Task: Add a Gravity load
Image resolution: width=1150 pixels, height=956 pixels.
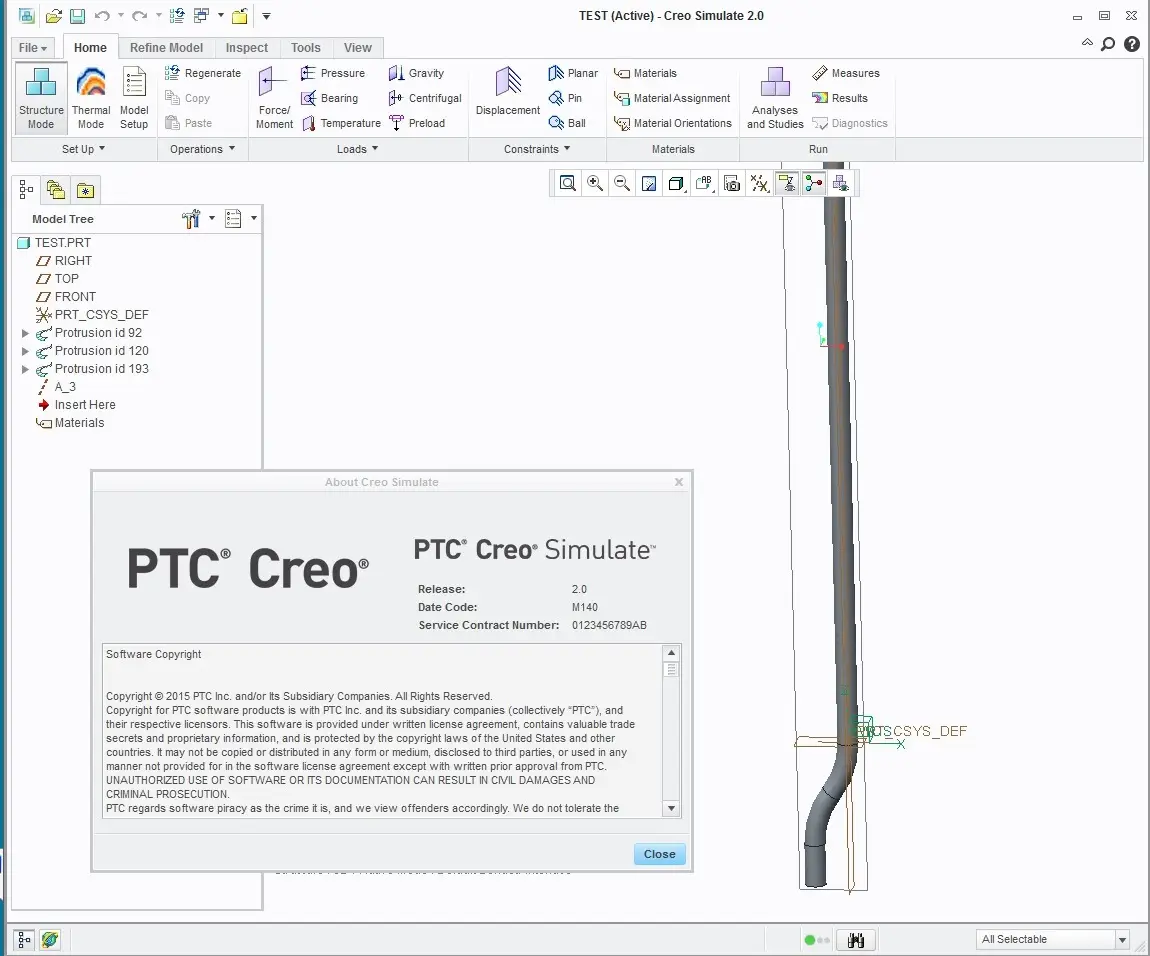Action: point(417,73)
